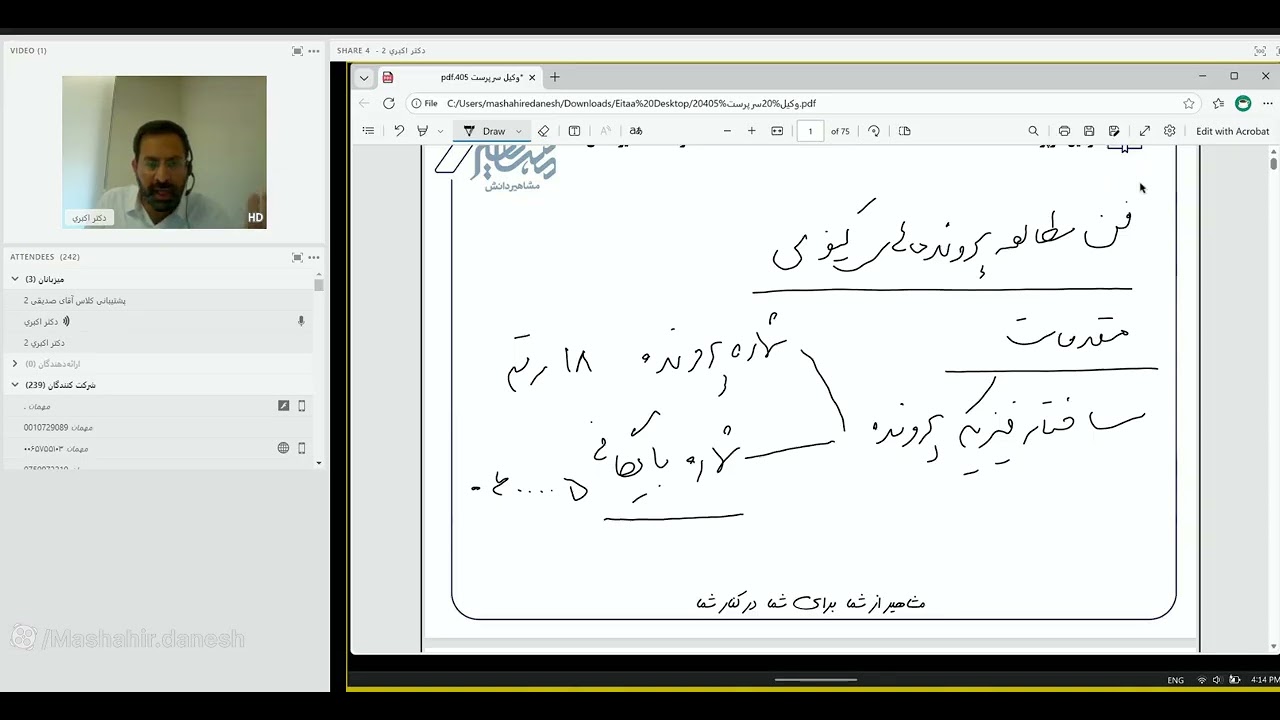The width and height of the screenshot is (1280, 720).
Task: Maximize the SHARE 4 panel
Action: point(1259,50)
